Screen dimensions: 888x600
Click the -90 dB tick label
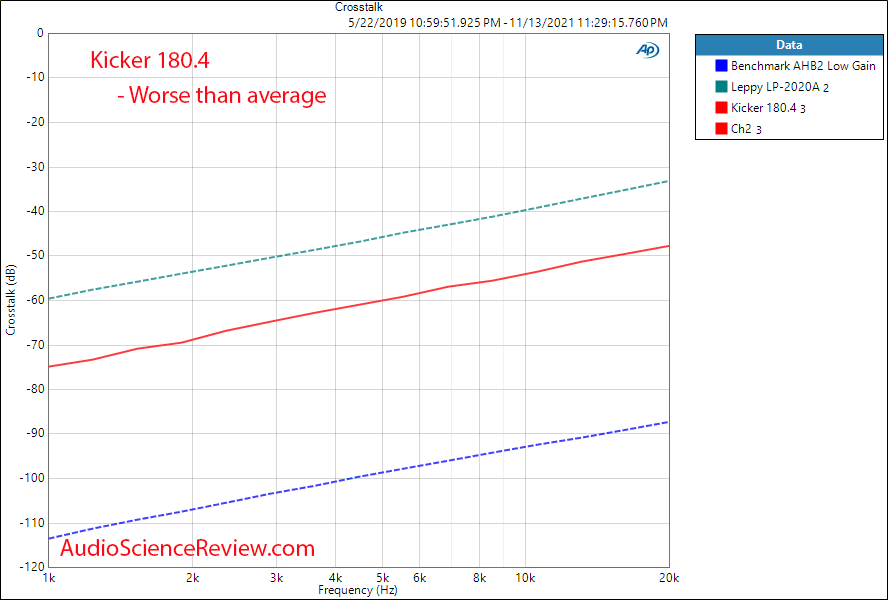pos(33,433)
